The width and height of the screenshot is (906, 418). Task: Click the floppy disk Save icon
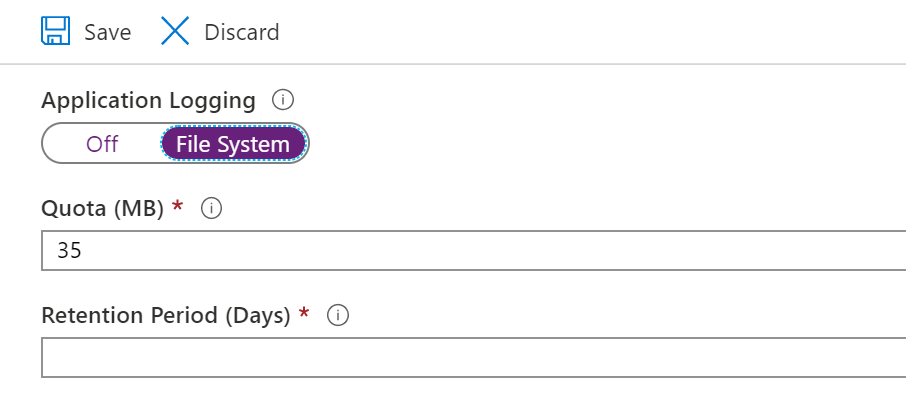55,31
